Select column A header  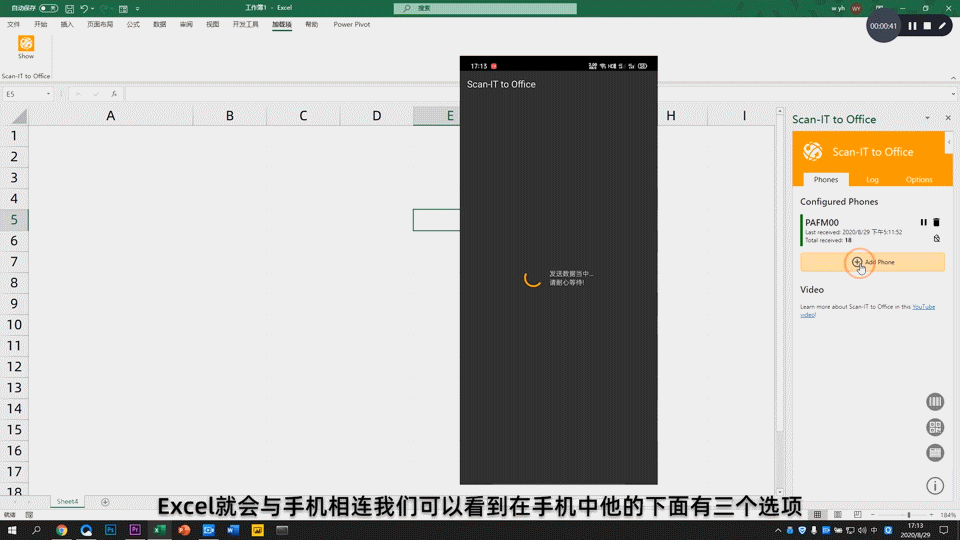tap(111, 116)
